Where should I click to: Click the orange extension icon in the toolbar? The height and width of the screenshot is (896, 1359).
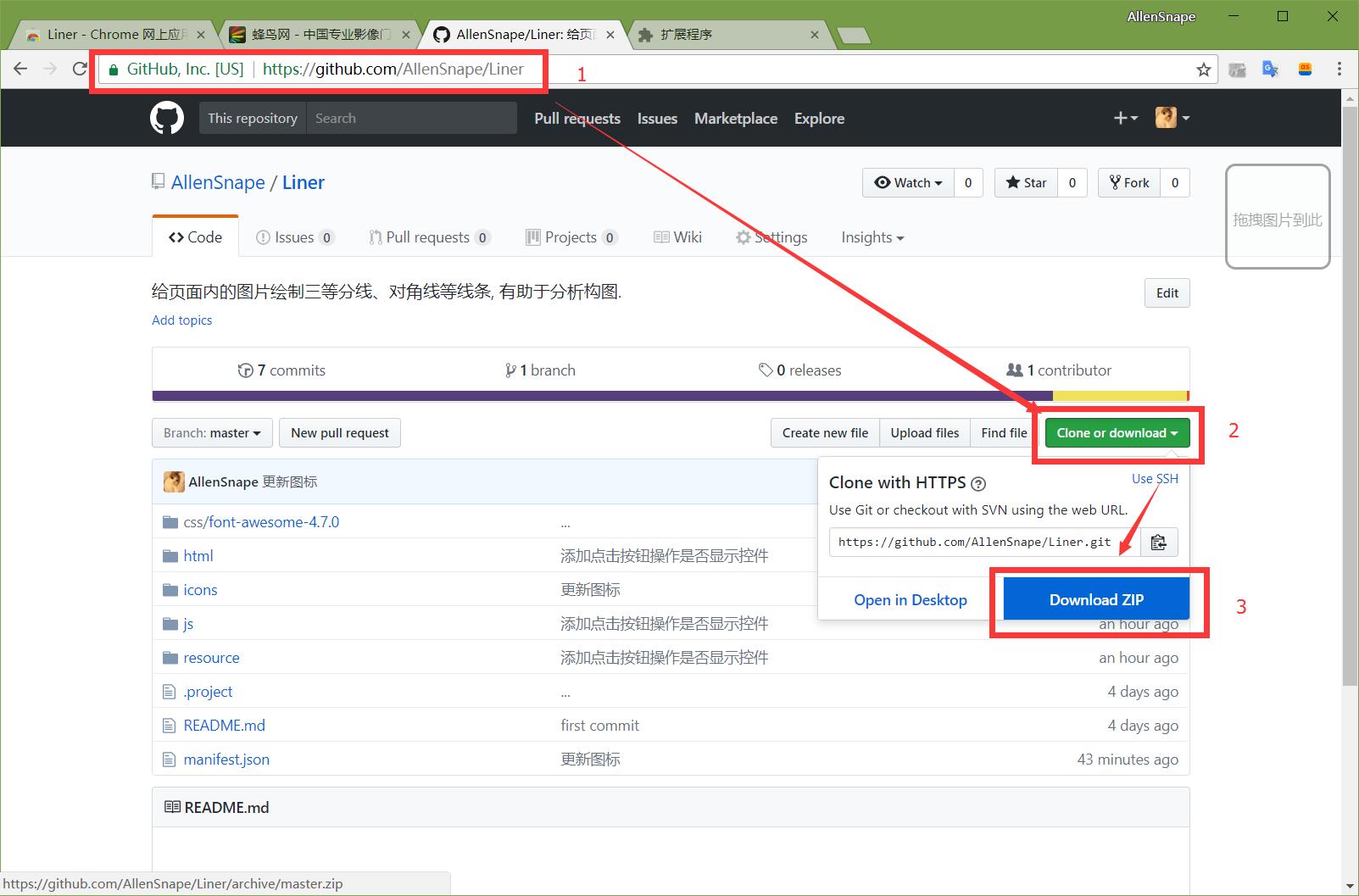click(1306, 70)
